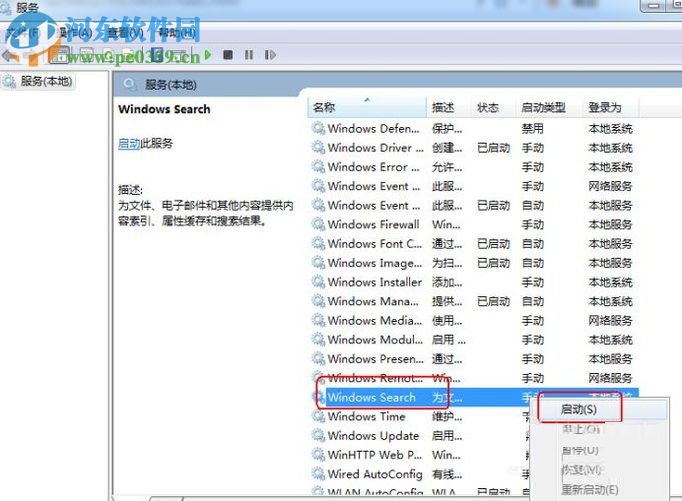The image size is (682, 501).
Task: Choose 停止(O) in the context menu
Action: pyautogui.click(x=581, y=429)
